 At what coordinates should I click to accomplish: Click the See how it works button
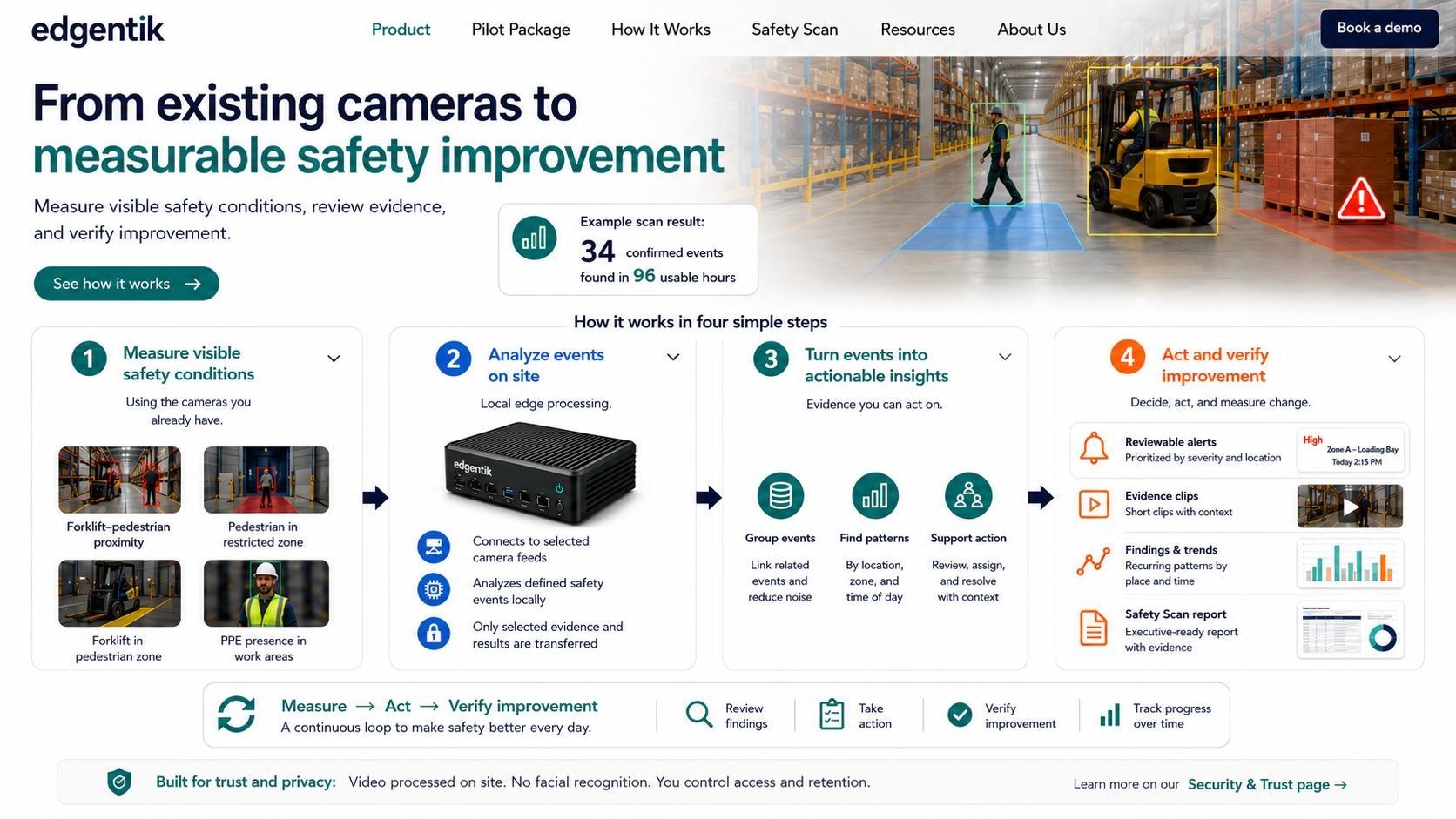(x=126, y=284)
